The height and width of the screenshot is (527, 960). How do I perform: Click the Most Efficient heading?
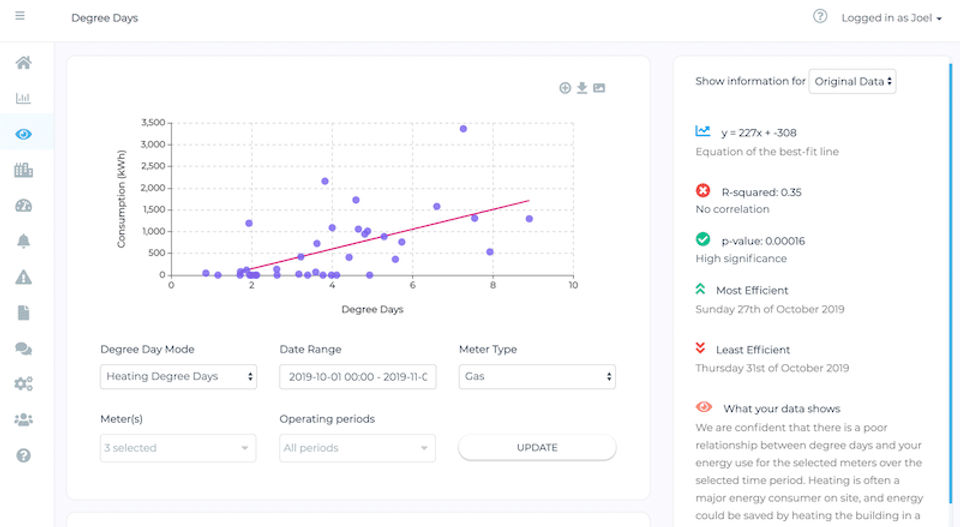tap(752, 290)
